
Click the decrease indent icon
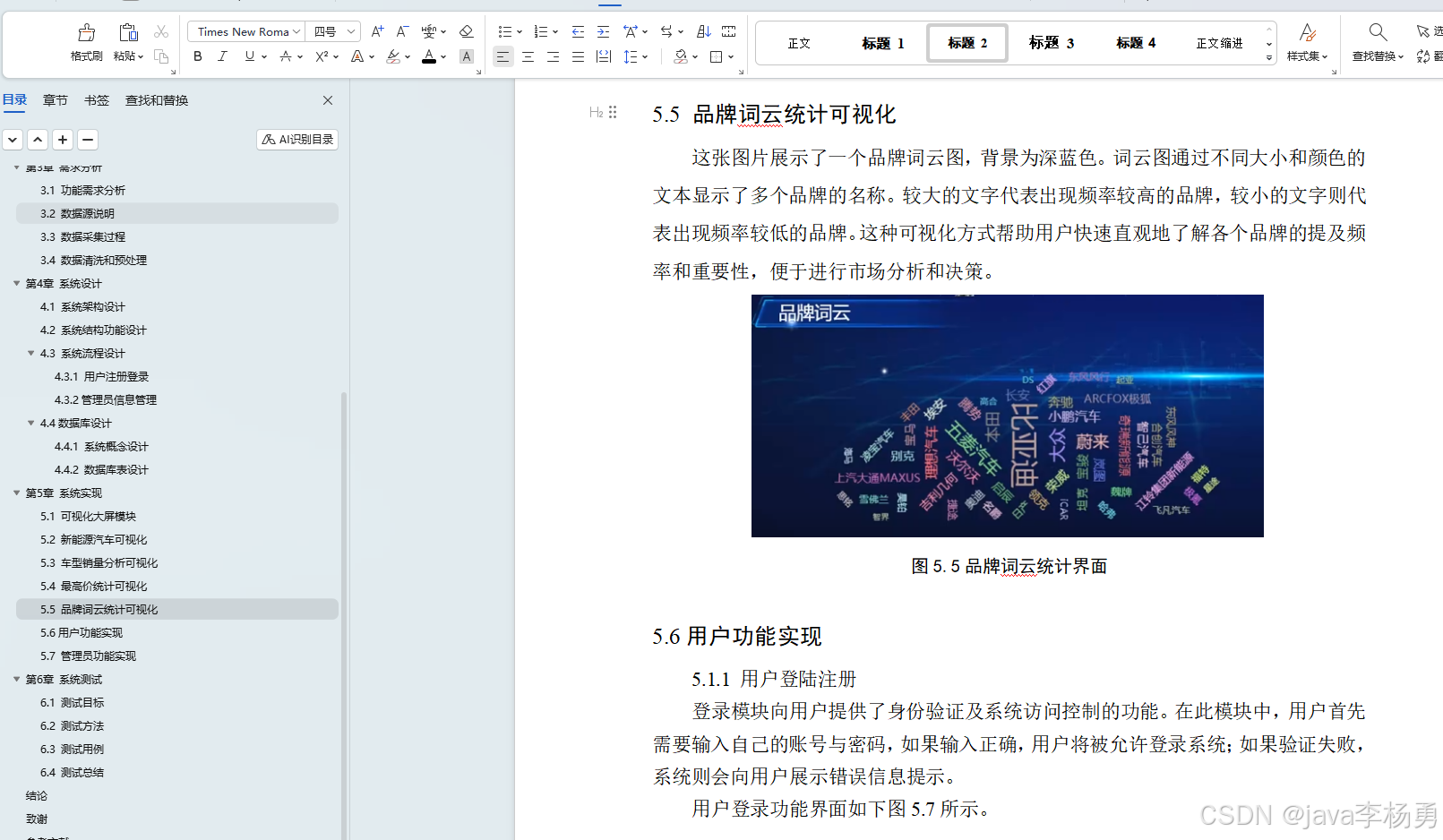(x=578, y=31)
